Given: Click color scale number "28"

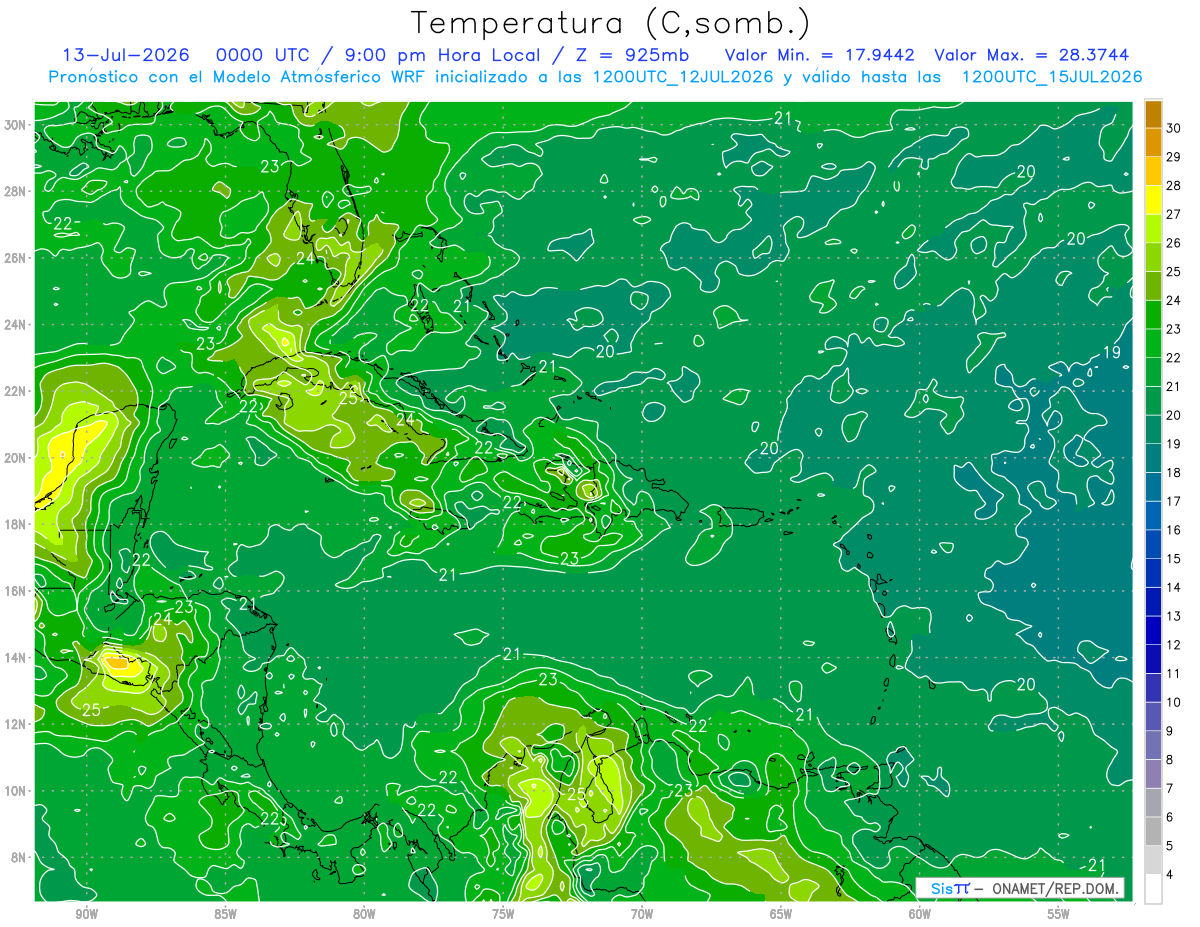Looking at the screenshot, I should (x=1174, y=185).
